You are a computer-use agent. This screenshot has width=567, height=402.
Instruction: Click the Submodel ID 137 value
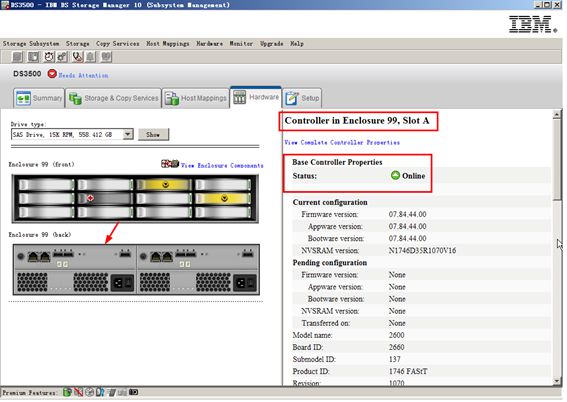(395, 359)
